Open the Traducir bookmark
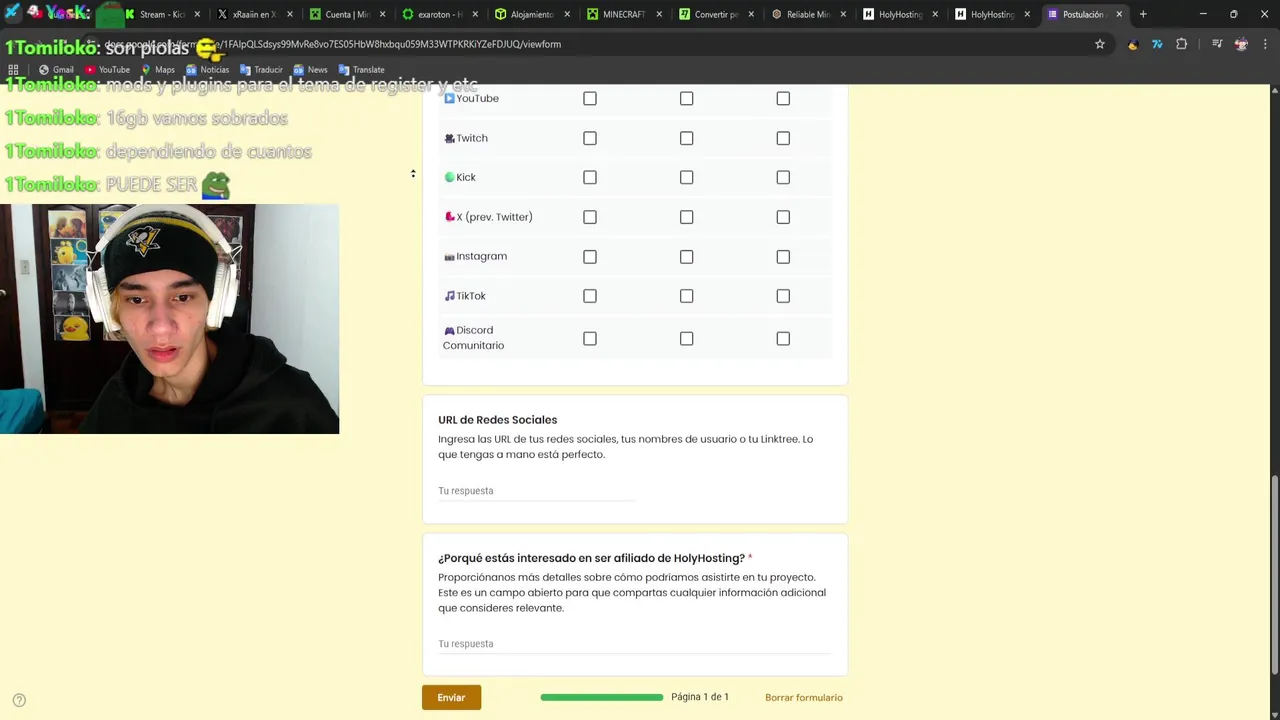 tap(261, 70)
